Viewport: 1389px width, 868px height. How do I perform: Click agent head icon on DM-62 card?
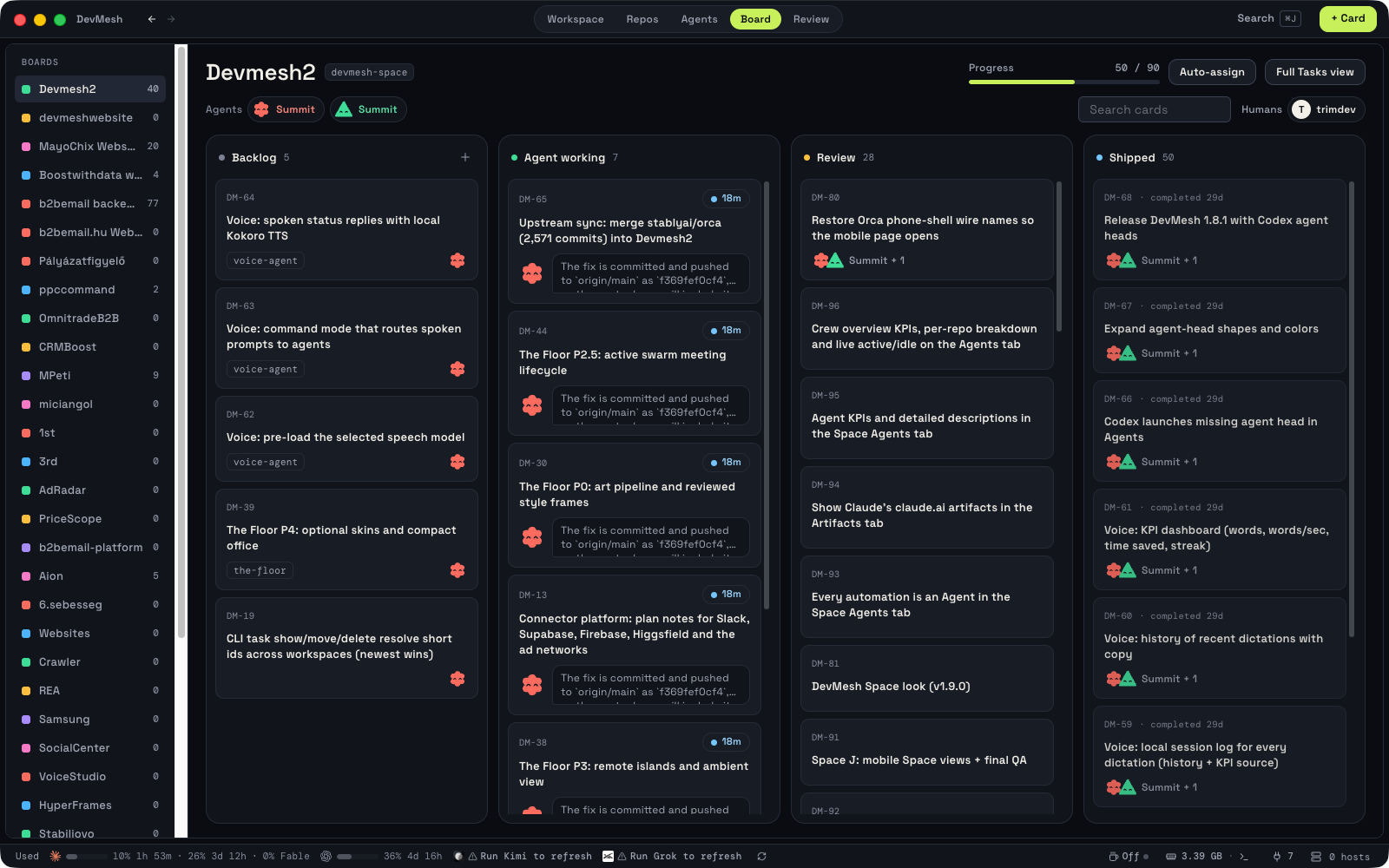[458, 462]
